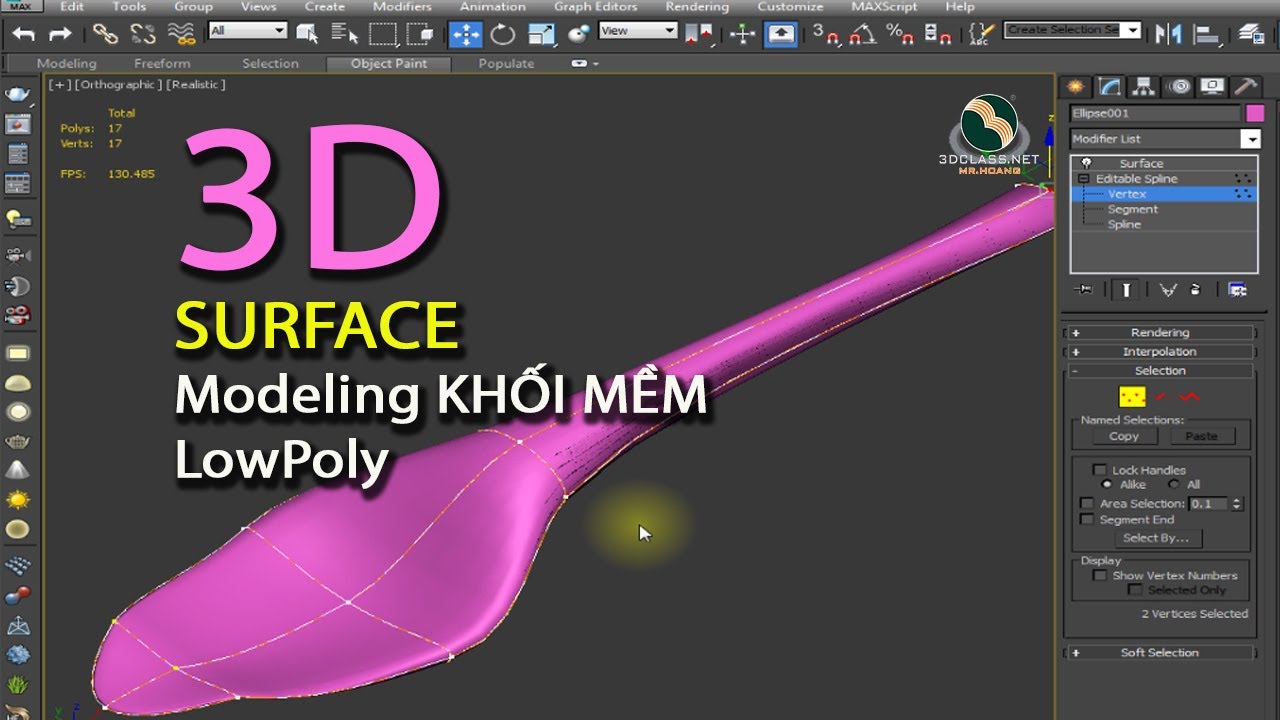This screenshot has width=1280, height=720.
Task: Click the Align tool icon
Action: (x=1207, y=34)
